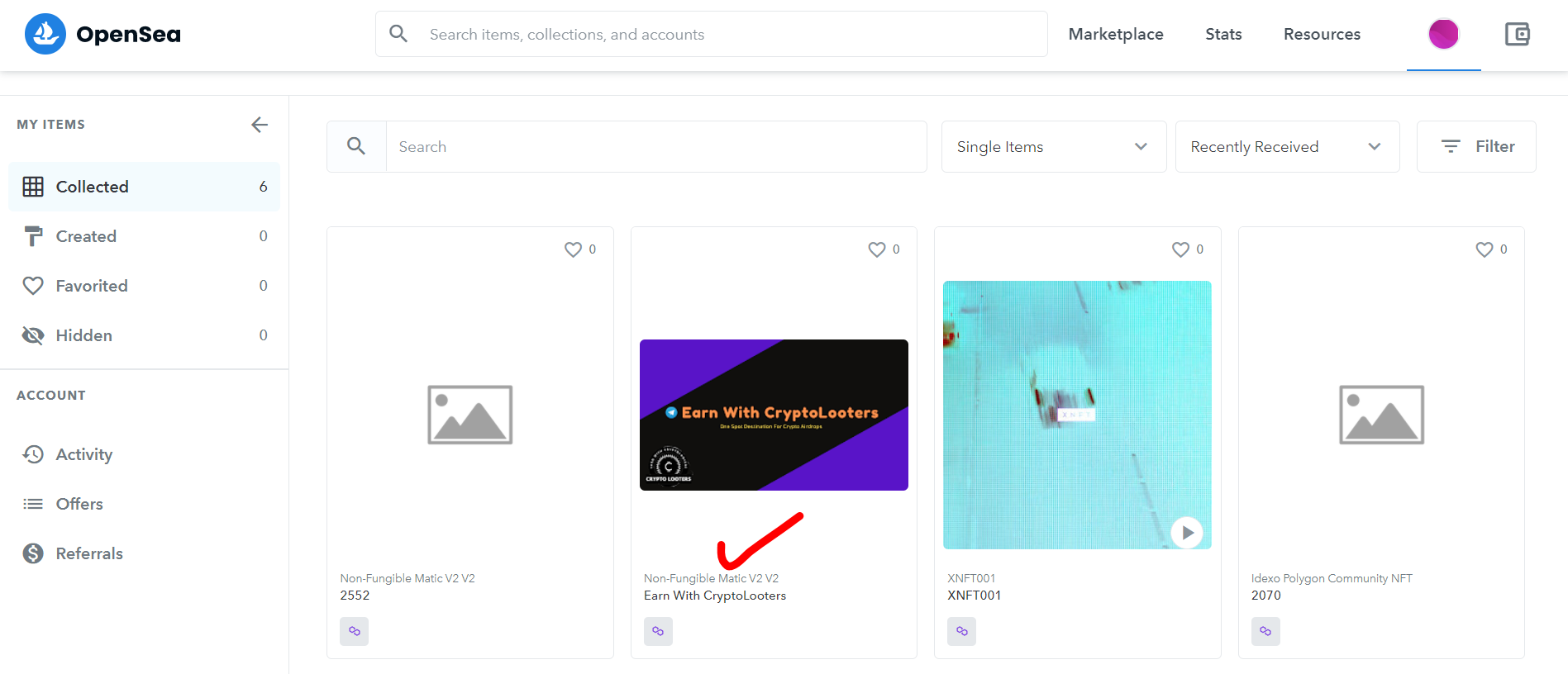Open the Created items tab

[x=86, y=236]
